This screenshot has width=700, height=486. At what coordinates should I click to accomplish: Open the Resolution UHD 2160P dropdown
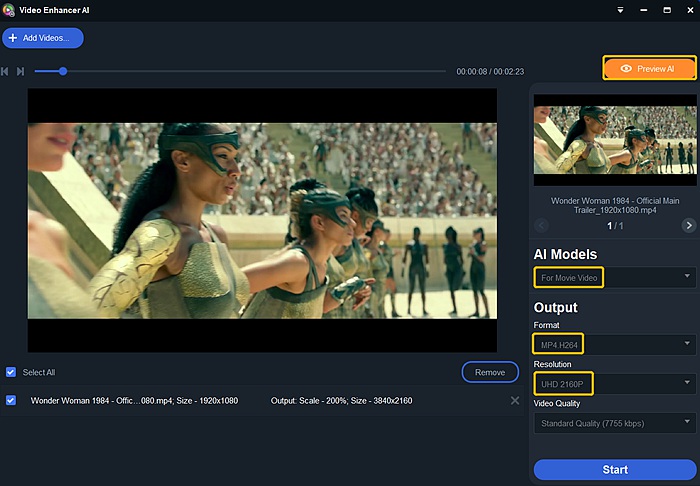pyautogui.click(x=615, y=384)
